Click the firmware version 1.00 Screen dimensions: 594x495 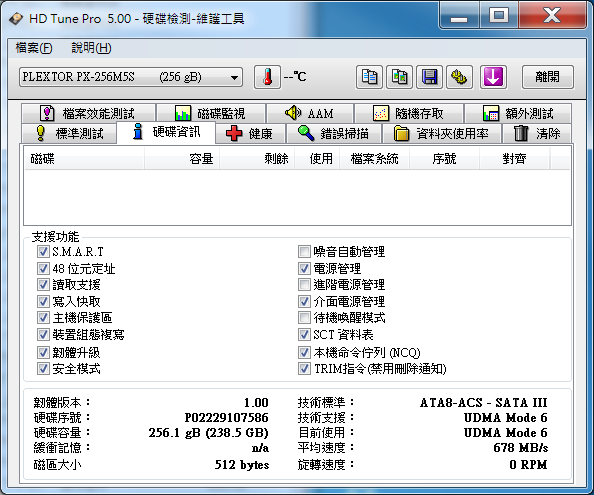click(x=256, y=403)
